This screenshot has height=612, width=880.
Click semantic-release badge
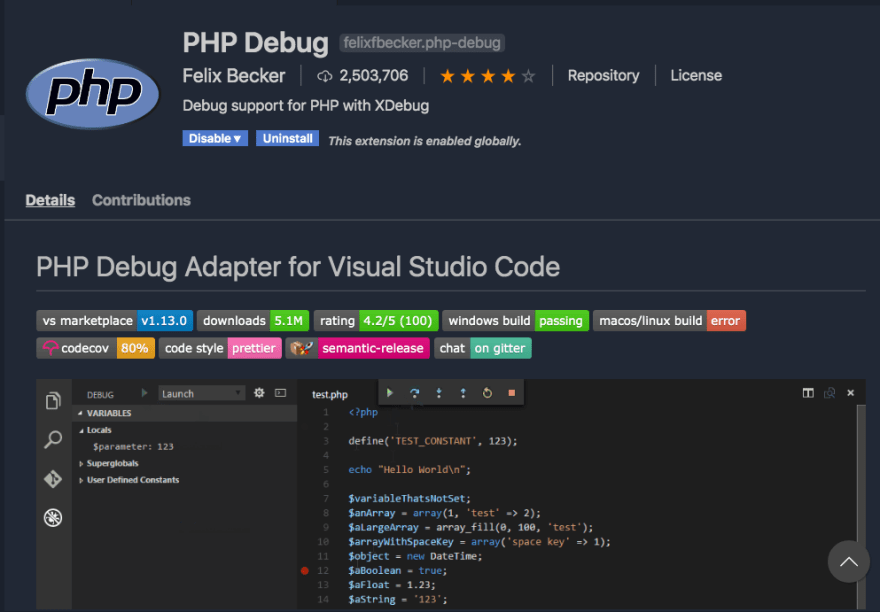pos(358,348)
